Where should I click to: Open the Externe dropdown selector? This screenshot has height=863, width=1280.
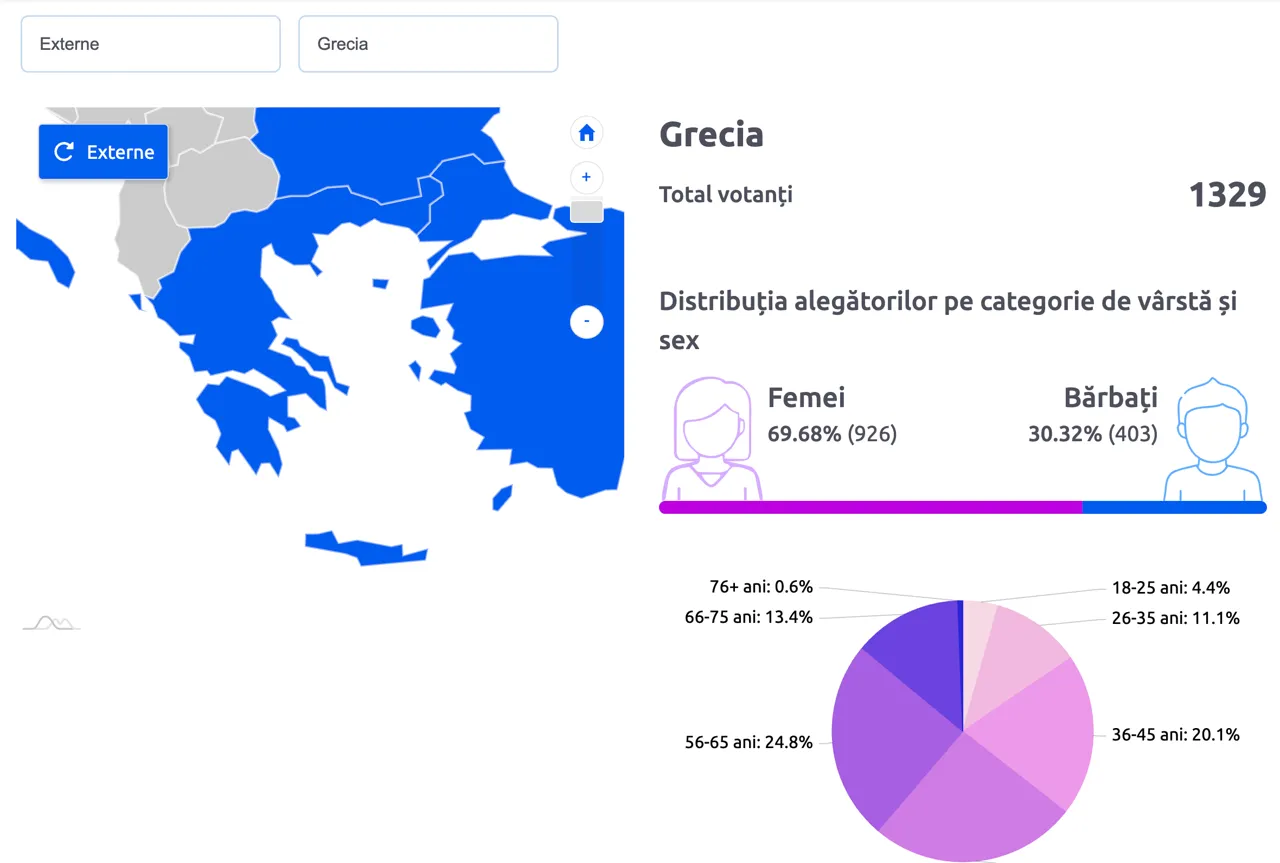coord(150,44)
